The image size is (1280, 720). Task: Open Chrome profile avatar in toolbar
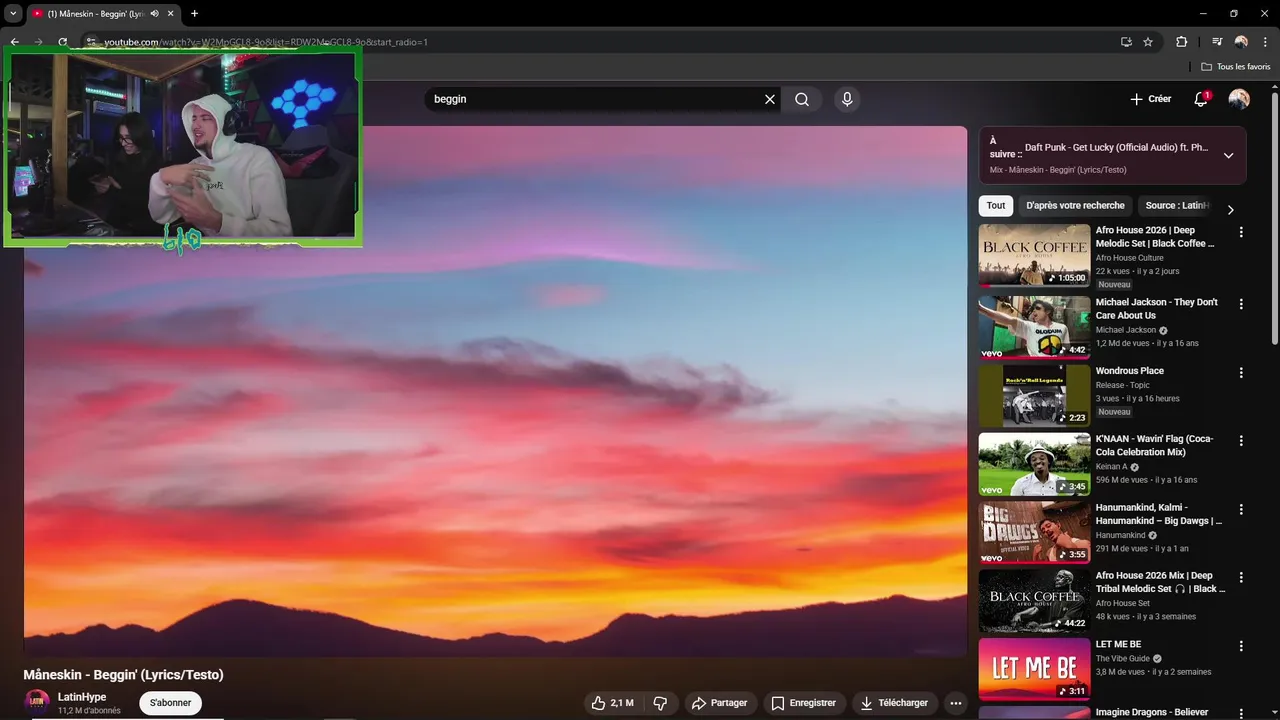pos(1241,42)
